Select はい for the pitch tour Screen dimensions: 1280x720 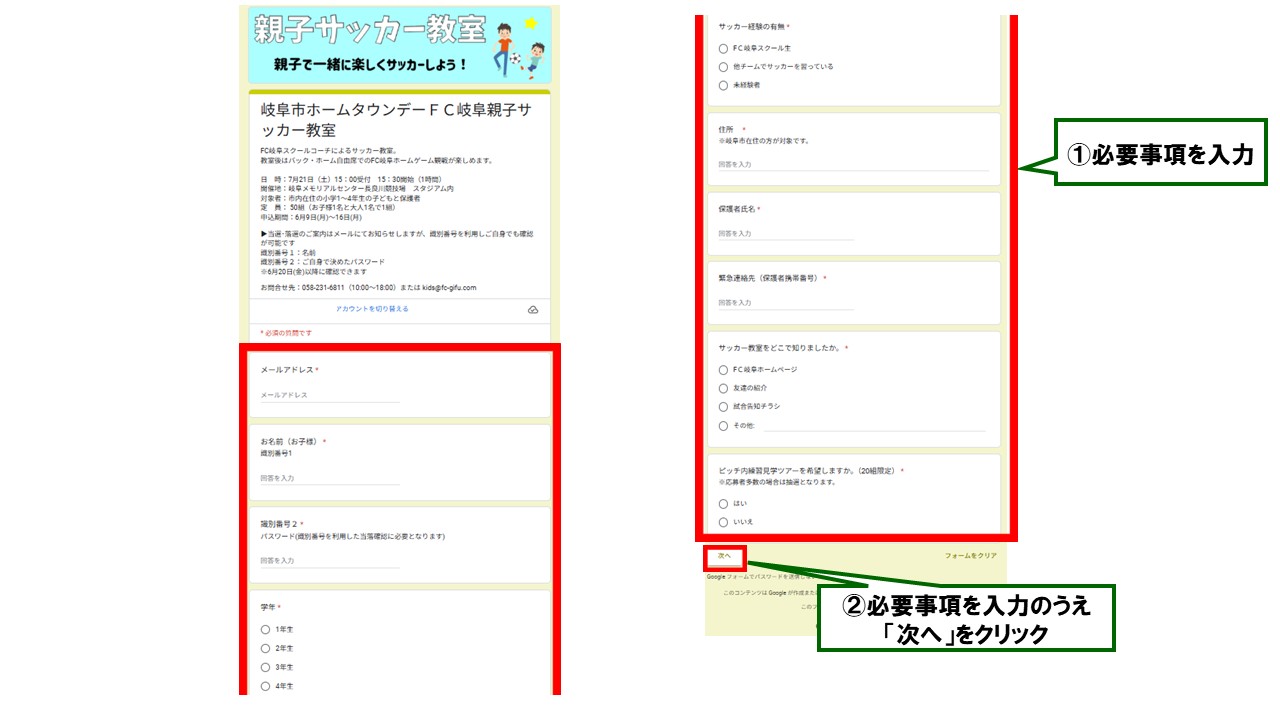click(723, 504)
